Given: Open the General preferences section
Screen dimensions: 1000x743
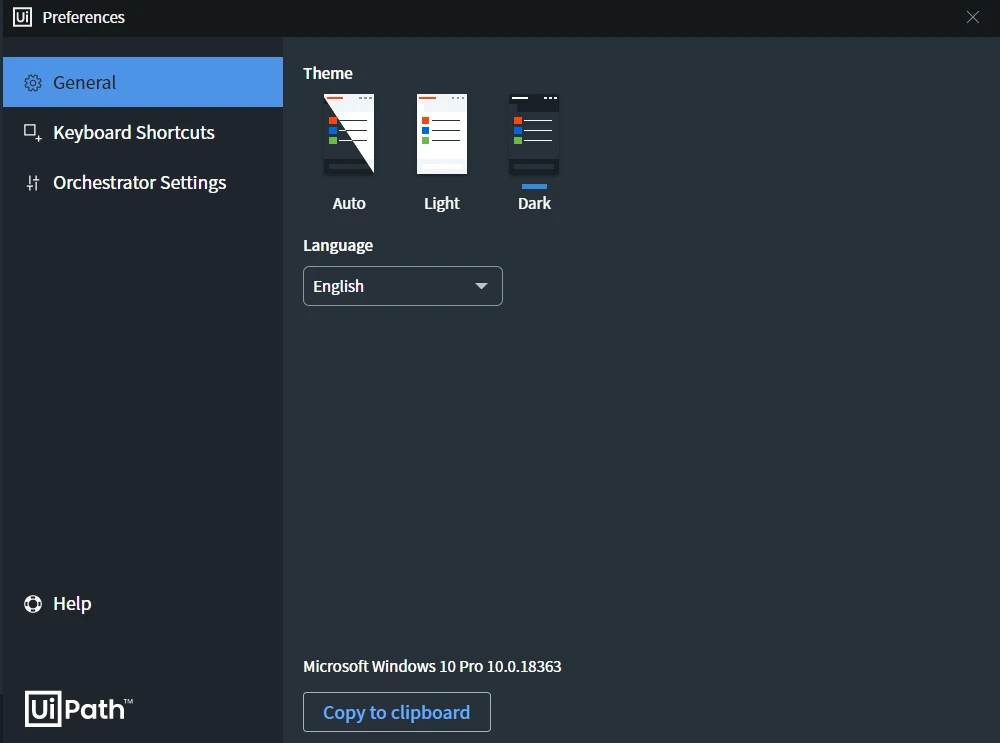Looking at the screenshot, I should 143,82.
